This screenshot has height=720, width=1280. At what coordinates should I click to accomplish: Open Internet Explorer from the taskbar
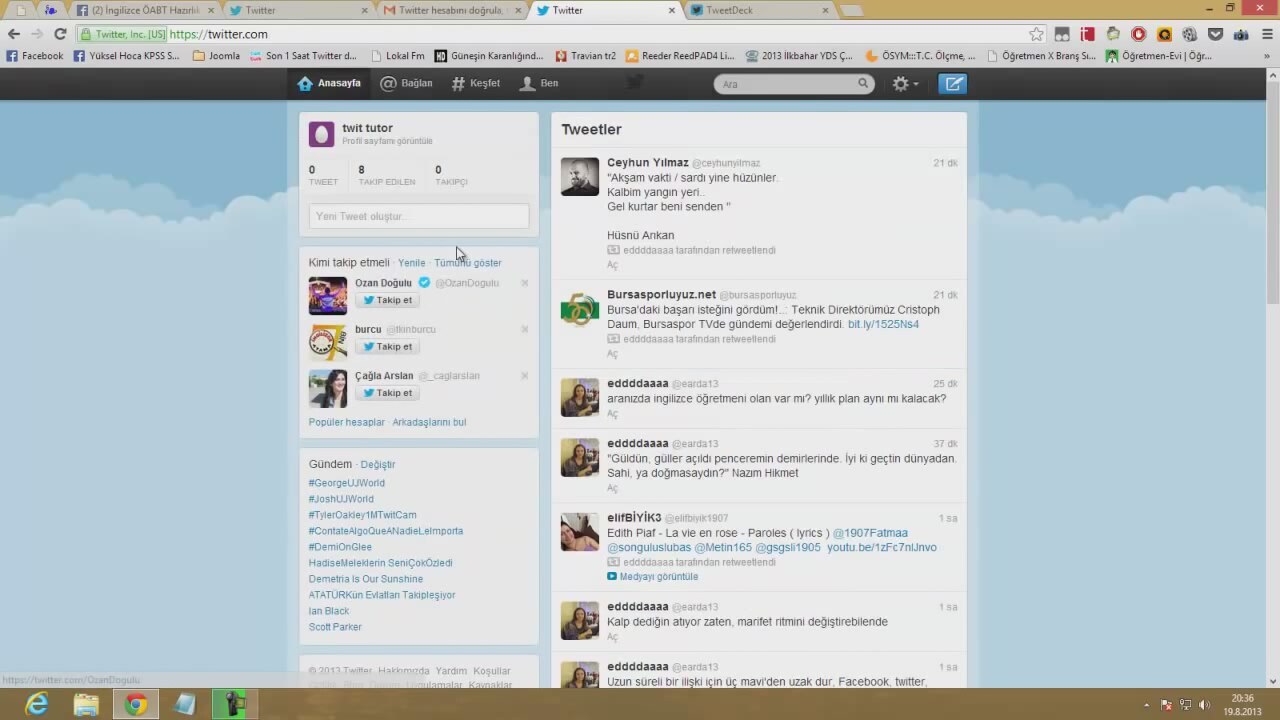pos(37,705)
